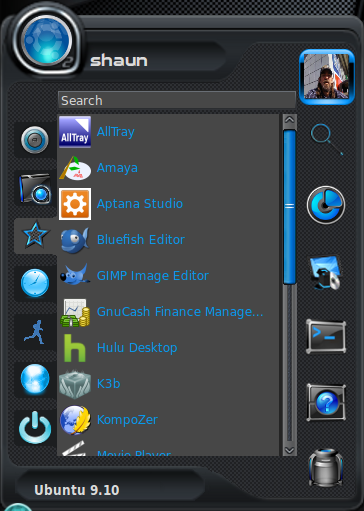
Task: Open Aptana Studio gear icon
Action: (x=75, y=204)
